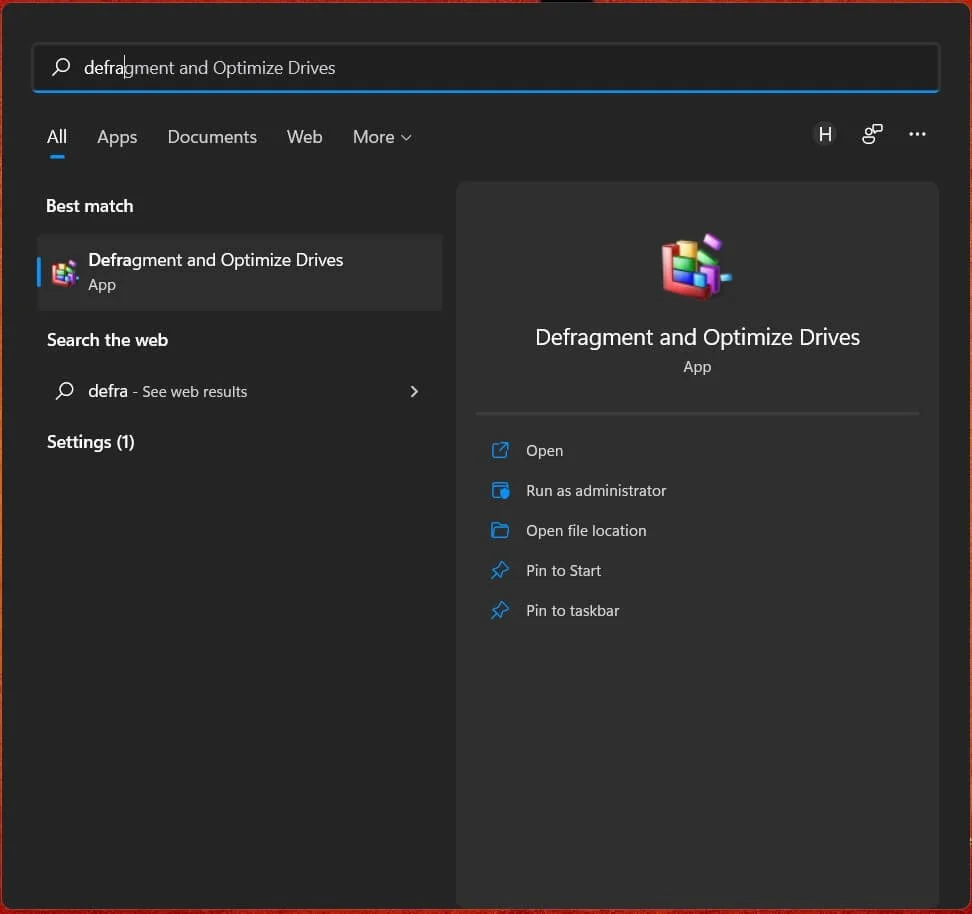The width and height of the screenshot is (972, 914).
Task: Click the Open file location folder icon
Action: click(x=500, y=530)
